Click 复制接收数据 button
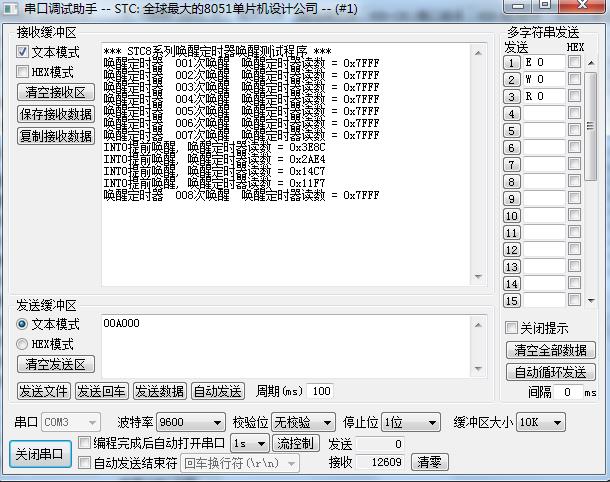Image resolution: width=610 pixels, height=482 pixels. click(x=56, y=136)
